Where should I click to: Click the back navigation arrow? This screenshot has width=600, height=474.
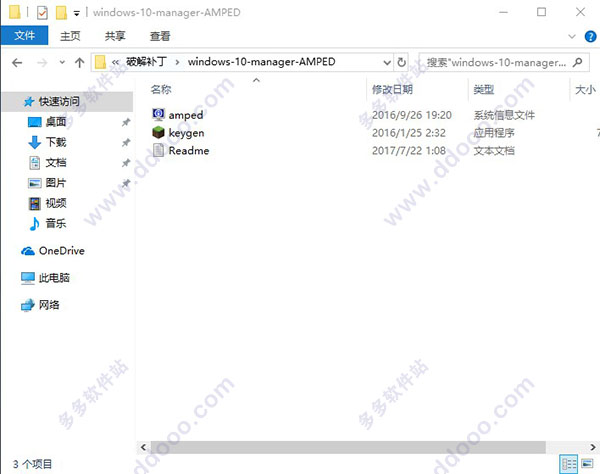(x=17, y=62)
